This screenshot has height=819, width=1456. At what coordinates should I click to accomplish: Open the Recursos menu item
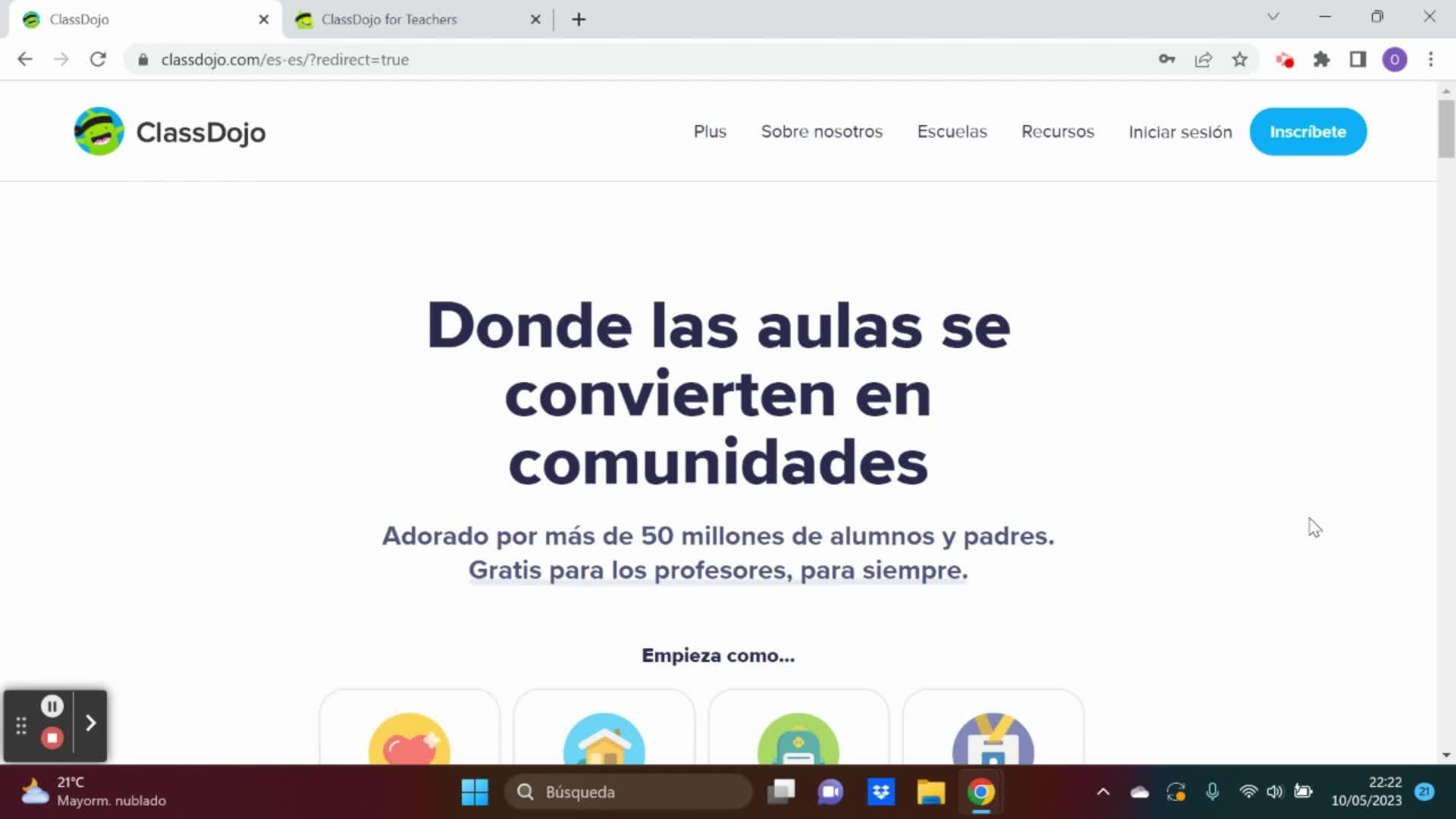coord(1057,132)
